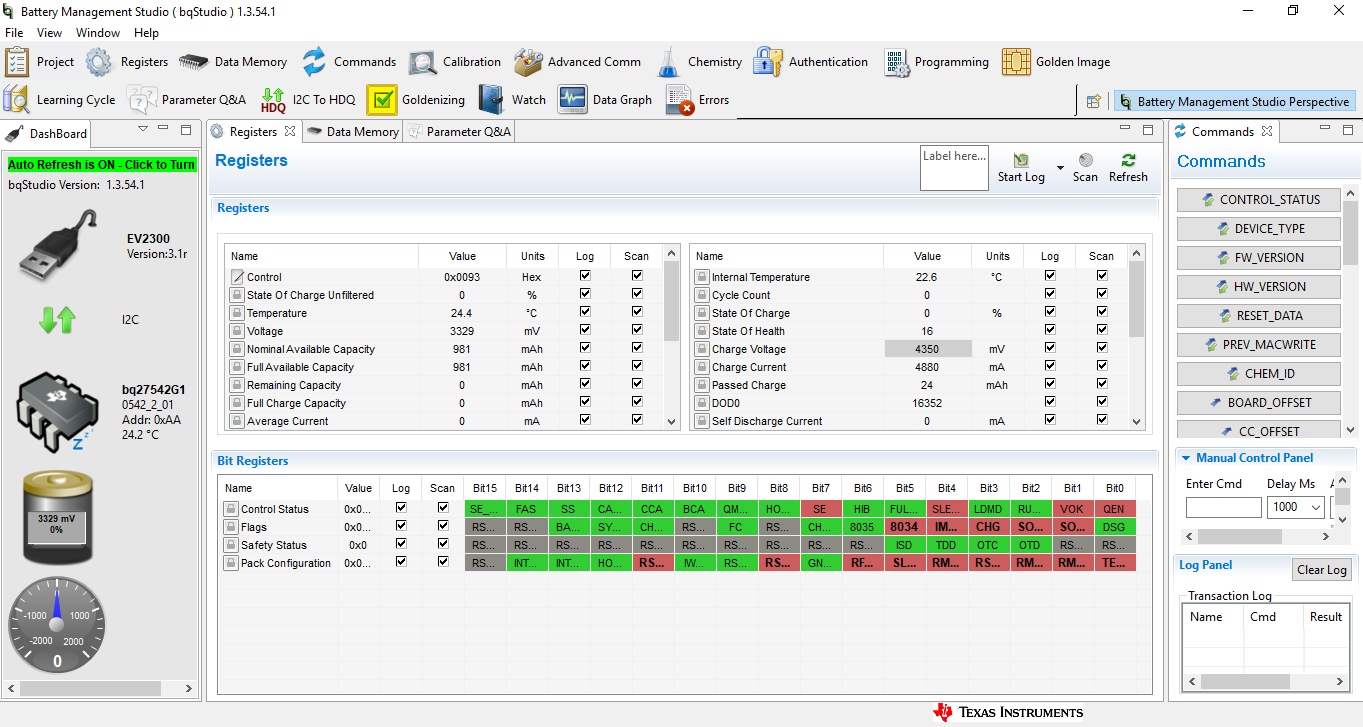Open Data Memory from the main toolbar
This screenshot has height=727, width=1363.
[193, 62]
